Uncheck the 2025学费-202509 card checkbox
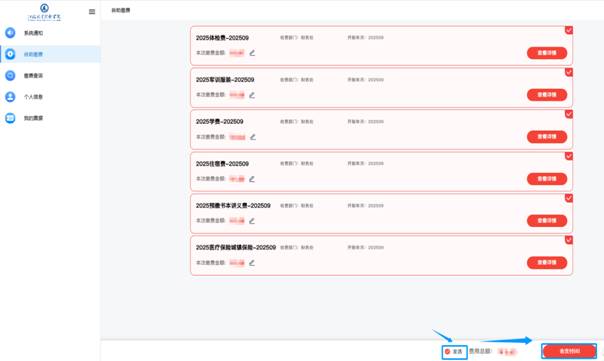Viewport: 604px width, 361px height. click(x=569, y=114)
